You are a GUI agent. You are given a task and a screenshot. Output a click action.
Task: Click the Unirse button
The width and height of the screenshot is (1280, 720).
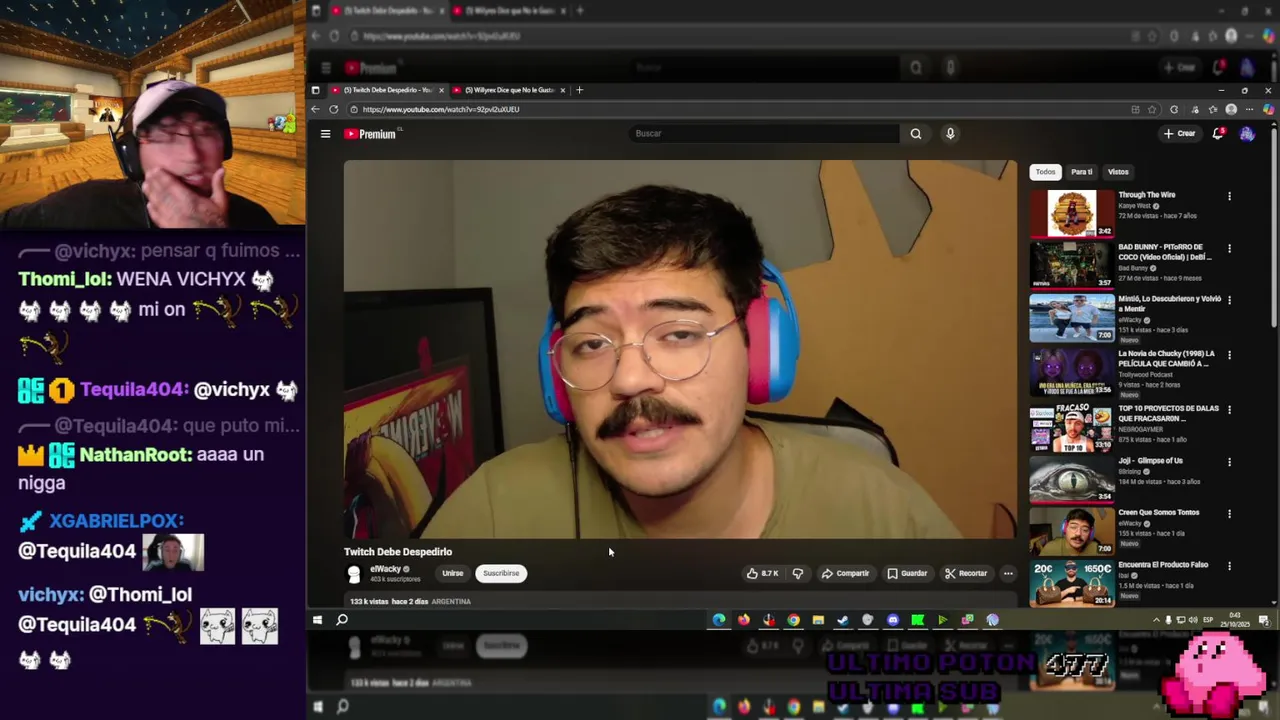pyautogui.click(x=453, y=573)
